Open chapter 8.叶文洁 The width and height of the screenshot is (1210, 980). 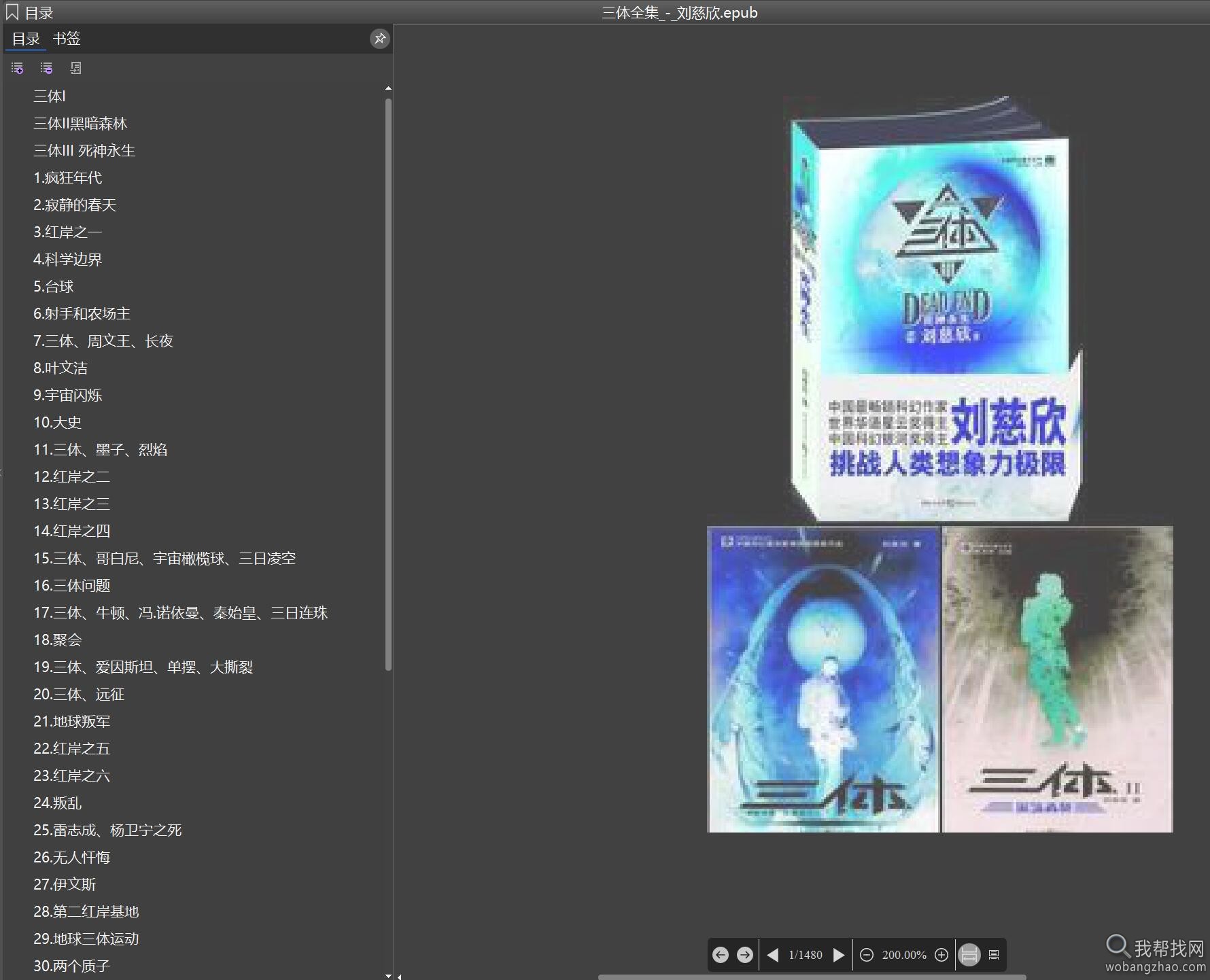tap(60, 368)
